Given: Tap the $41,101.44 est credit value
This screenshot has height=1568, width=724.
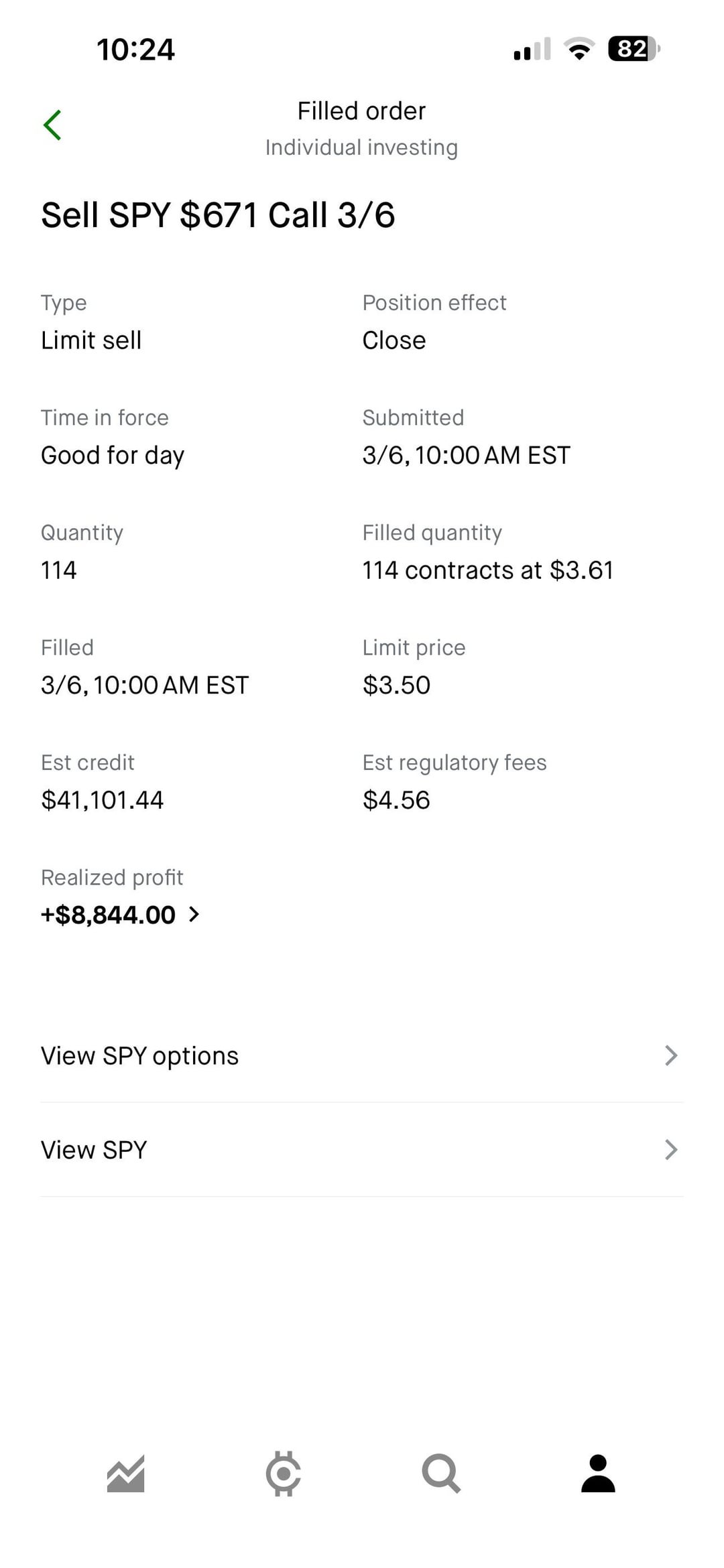Looking at the screenshot, I should [102, 800].
